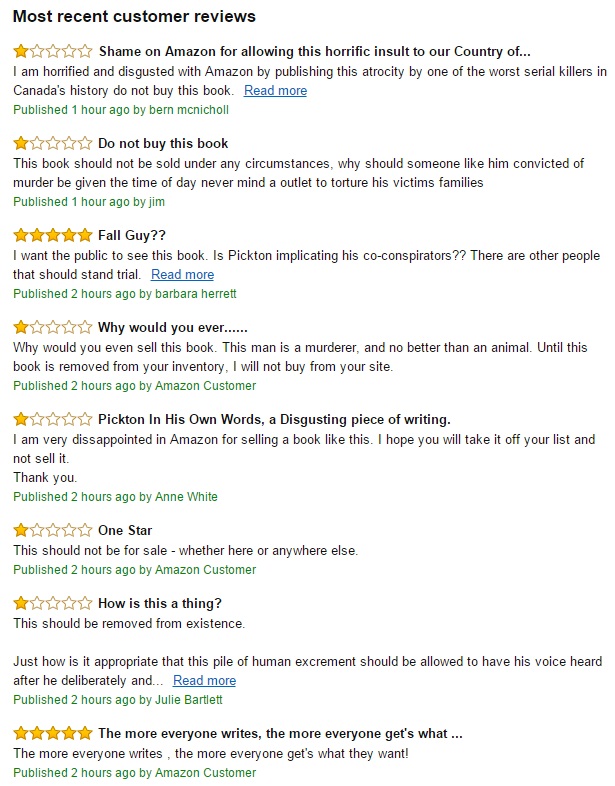The width and height of the screenshot is (615, 786).
Task: Open 'Why would you ever......' review title
Action: [x=172, y=327]
